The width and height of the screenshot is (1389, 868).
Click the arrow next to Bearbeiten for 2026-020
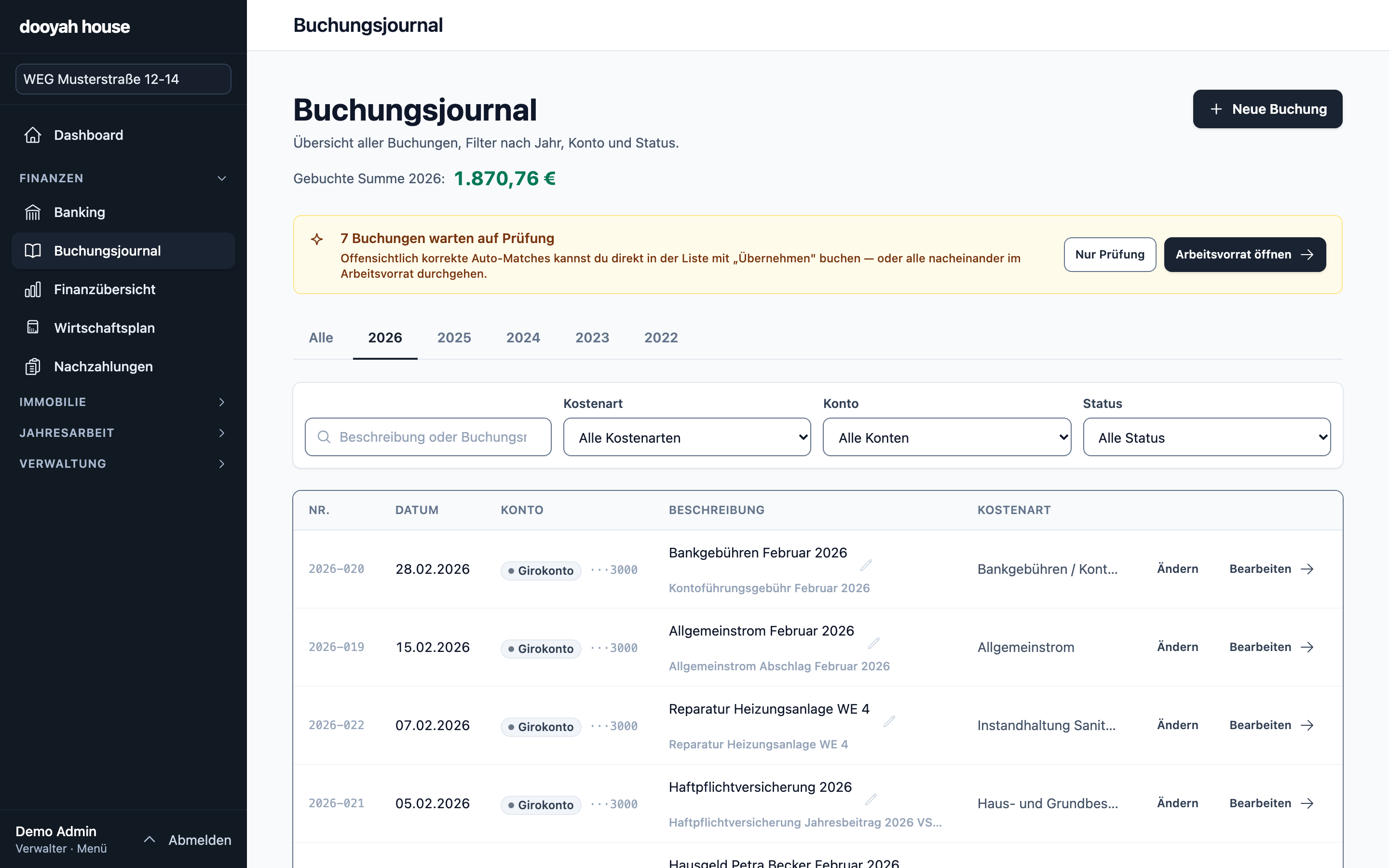tap(1307, 569)
